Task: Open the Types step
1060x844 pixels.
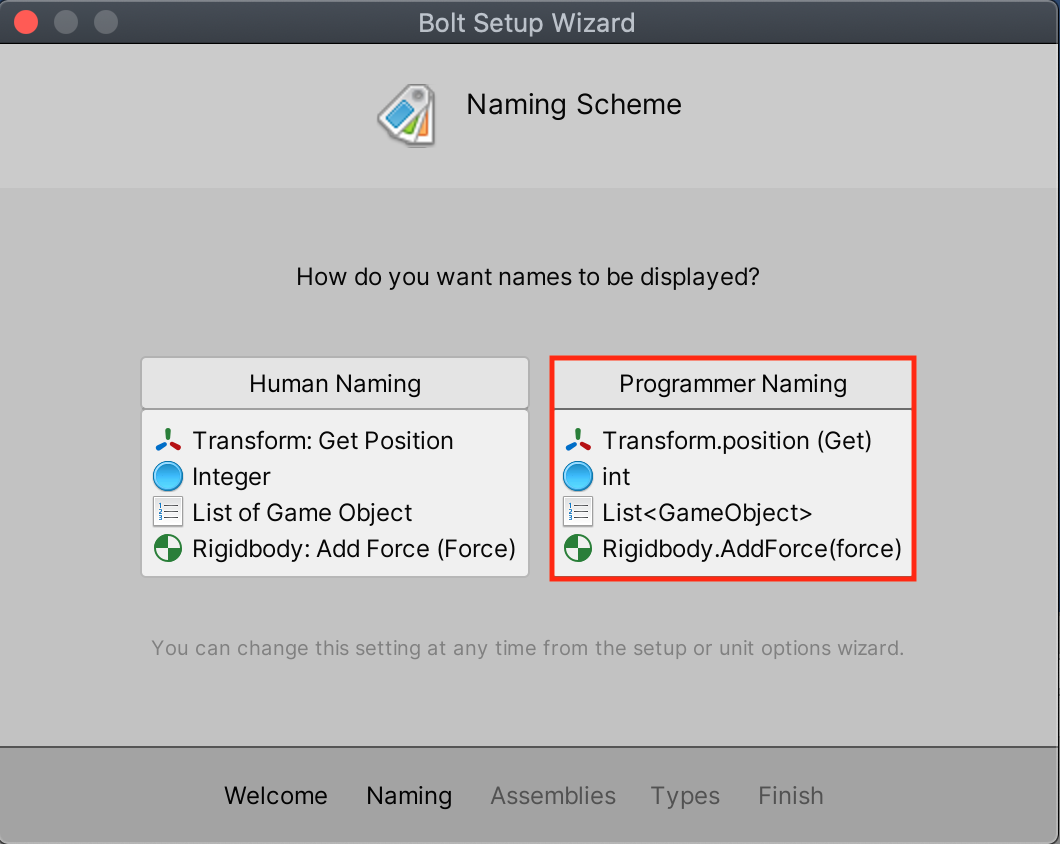Action: tap(685, 796)
